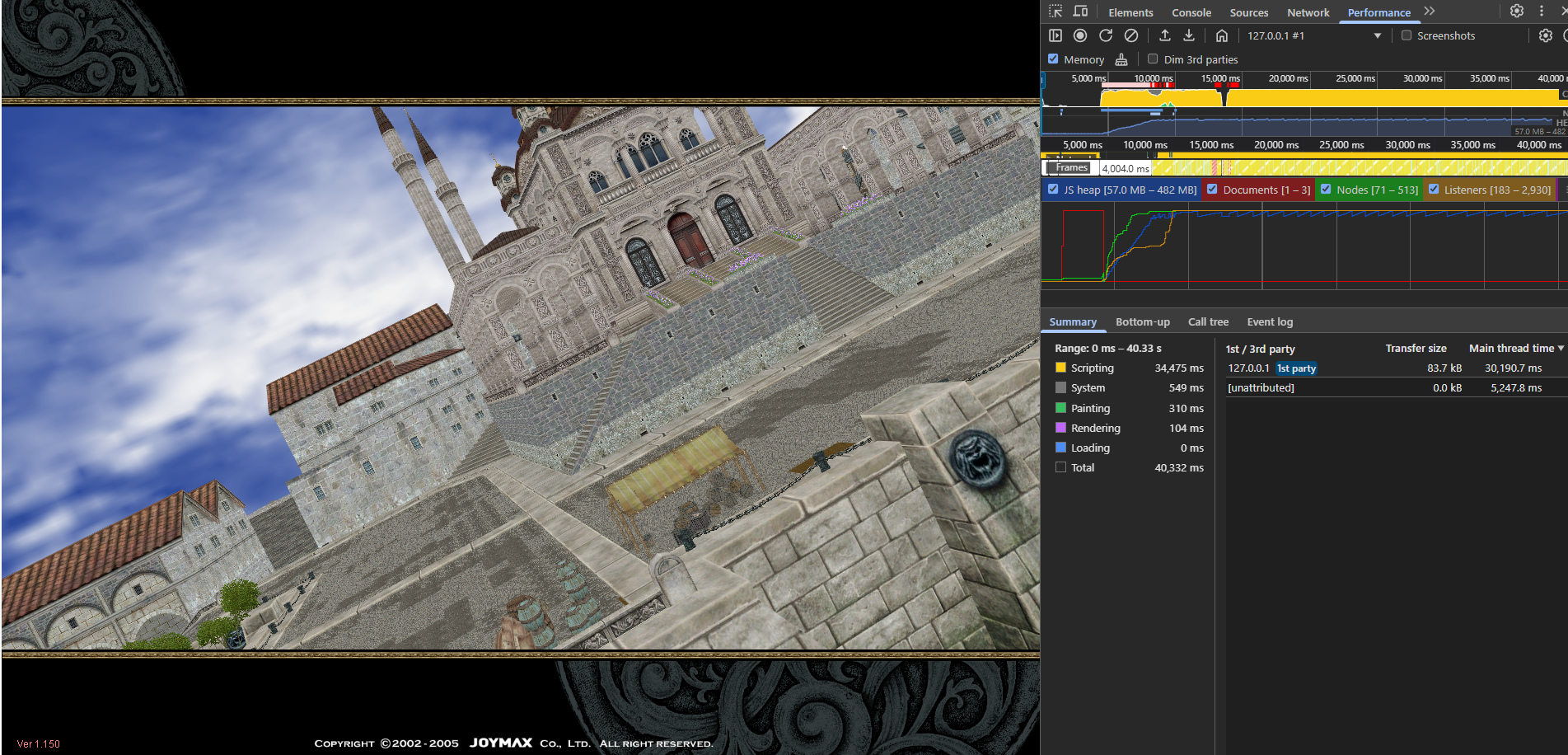Click the 1st party badge
Screen dimensions: 1568x755
point(1296,368)
